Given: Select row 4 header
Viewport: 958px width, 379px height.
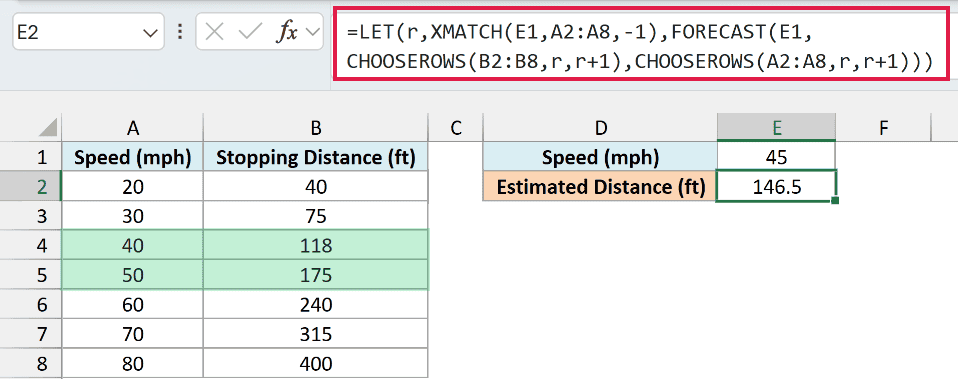Looking at the screenshot, I should [31, 246].
